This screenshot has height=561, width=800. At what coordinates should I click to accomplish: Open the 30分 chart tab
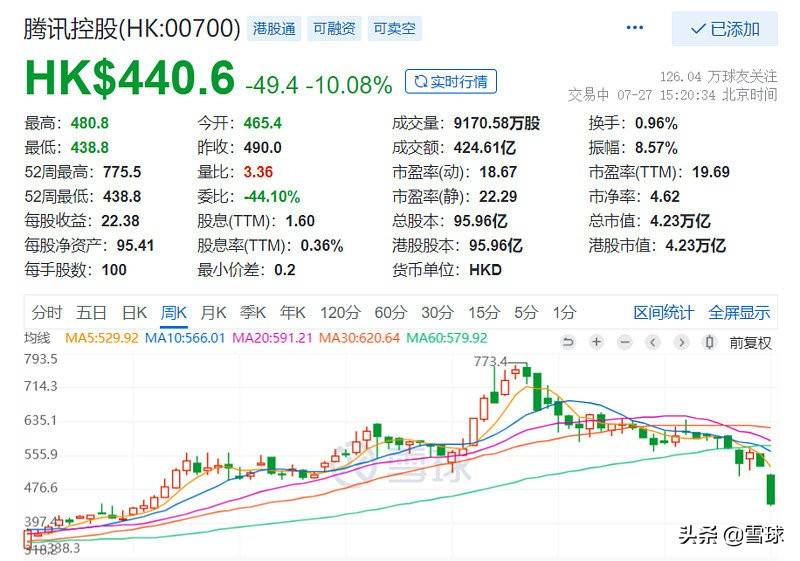point(437,312)
